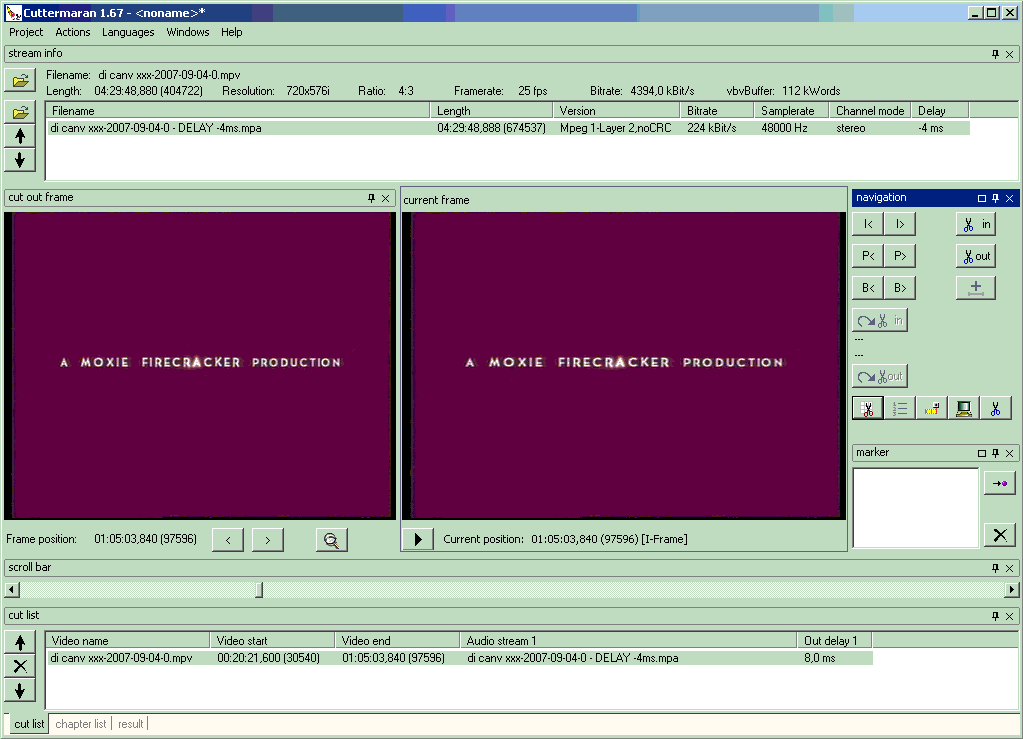The width and height of the screenshot is (1023, 739).
Task: Click inside the marker list box
Action: click(x=915, y=508)
